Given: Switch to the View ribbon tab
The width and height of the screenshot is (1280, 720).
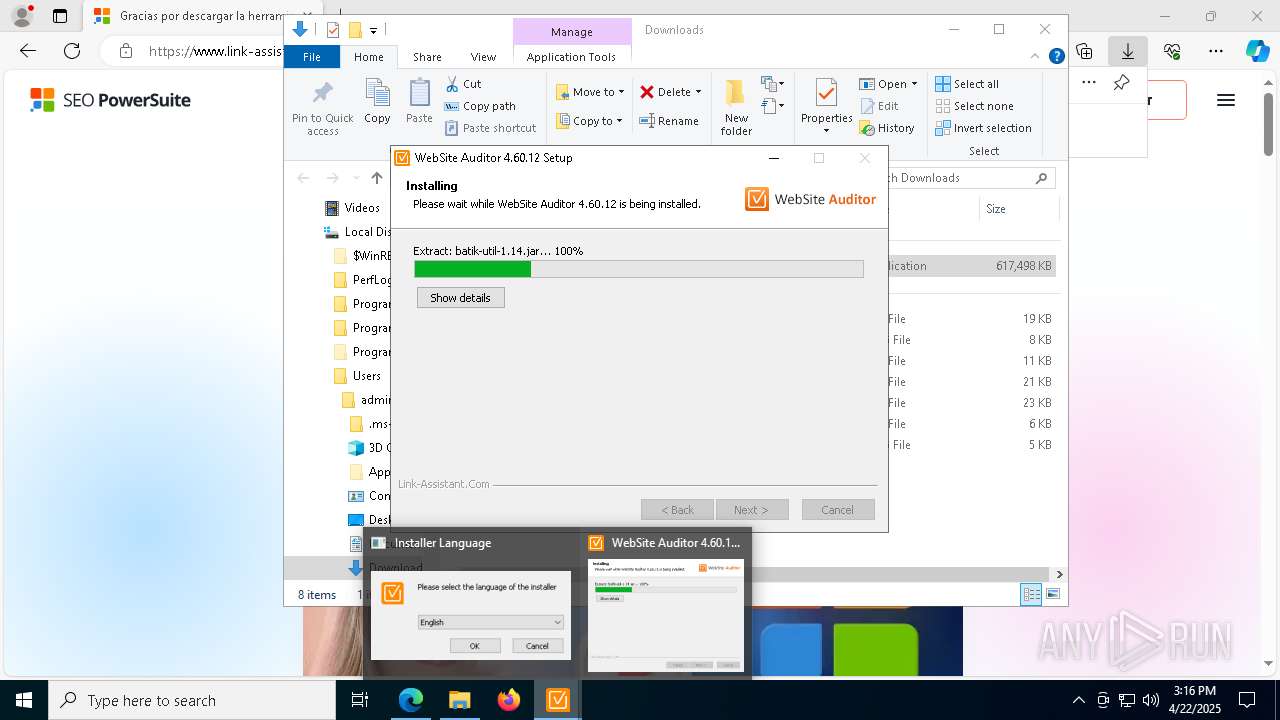Looking at the screenshot, I should [483, 57].
